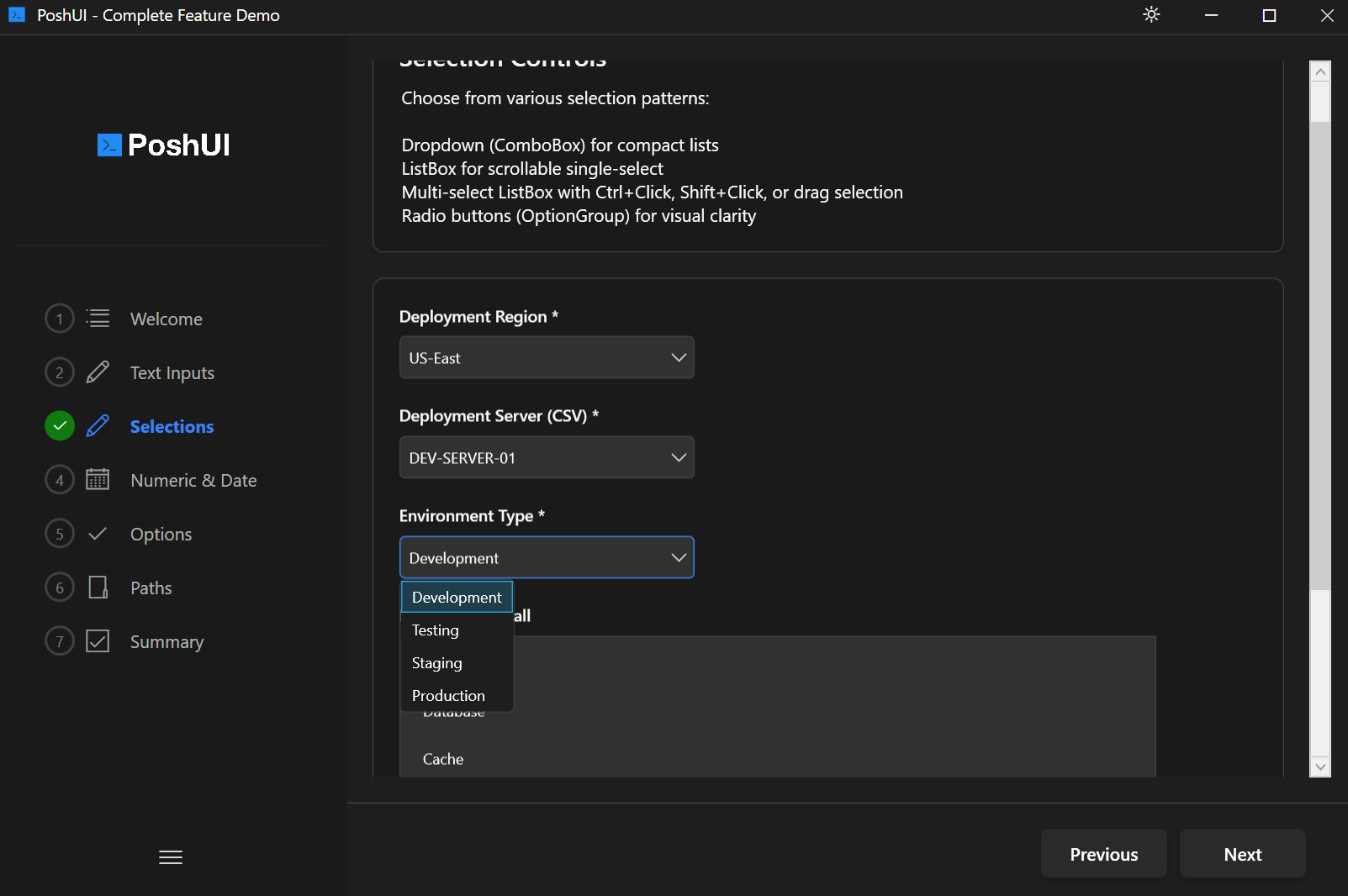Click the page icon beside Paths
1348x896 pixels.
[98, 587]
